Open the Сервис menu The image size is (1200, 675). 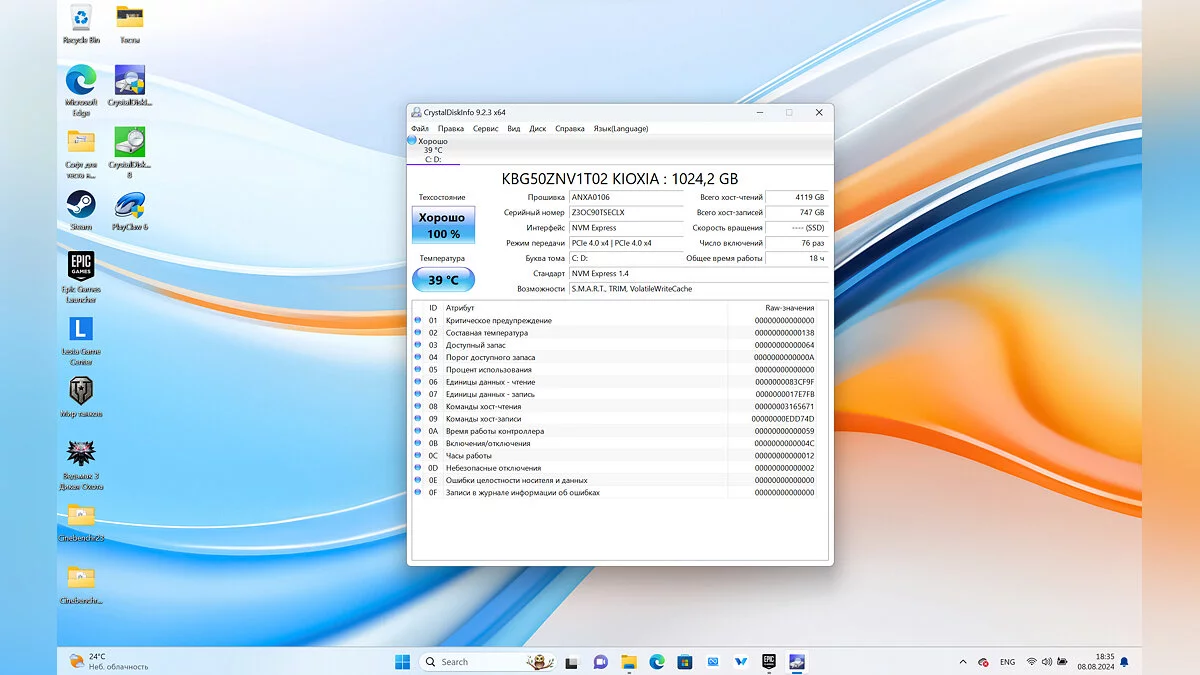(x=485, y=128)
